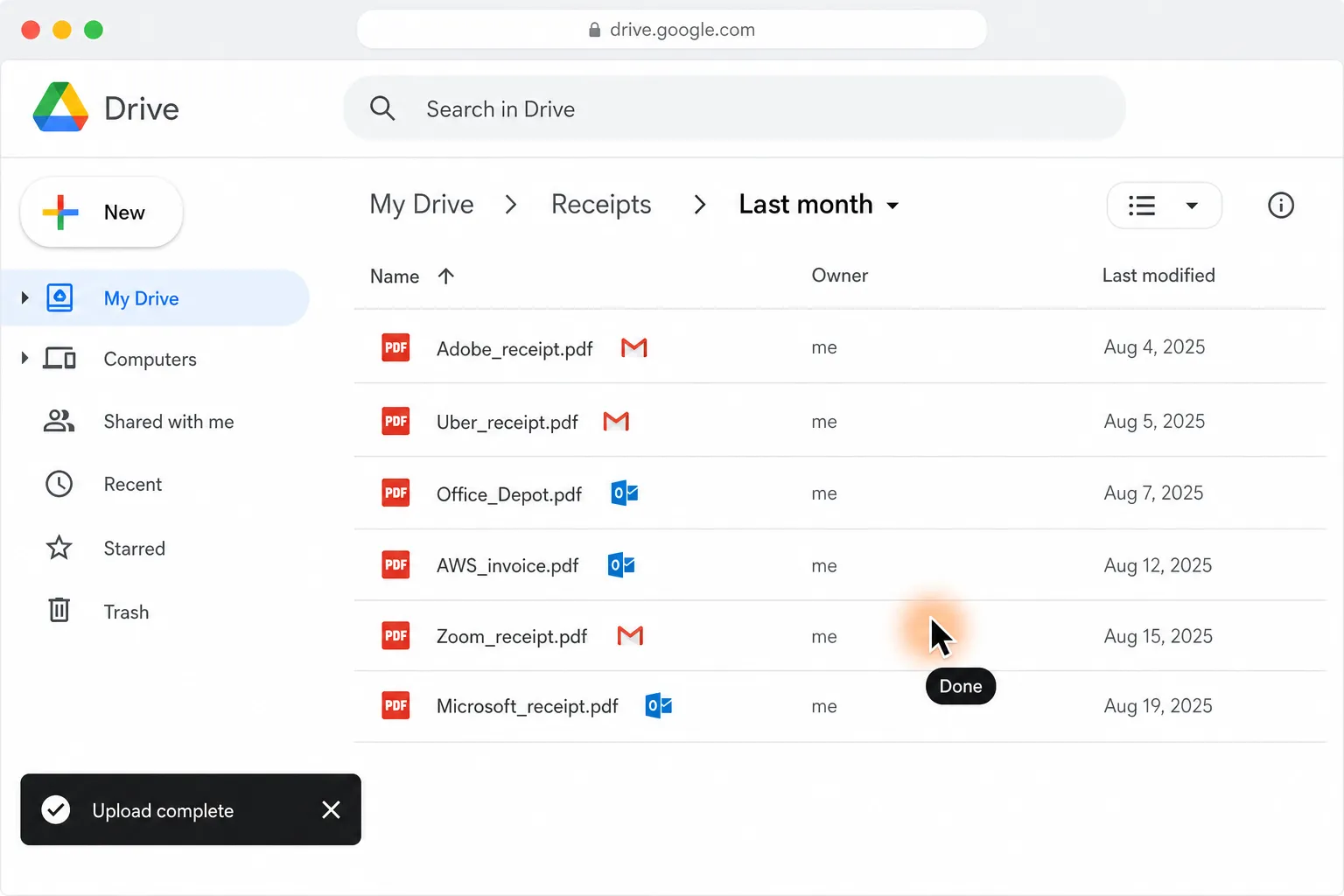Screen dimensions: 1344x896
Task: Open the Recent section
Action: pyautogui.click(x=133, y=485)
